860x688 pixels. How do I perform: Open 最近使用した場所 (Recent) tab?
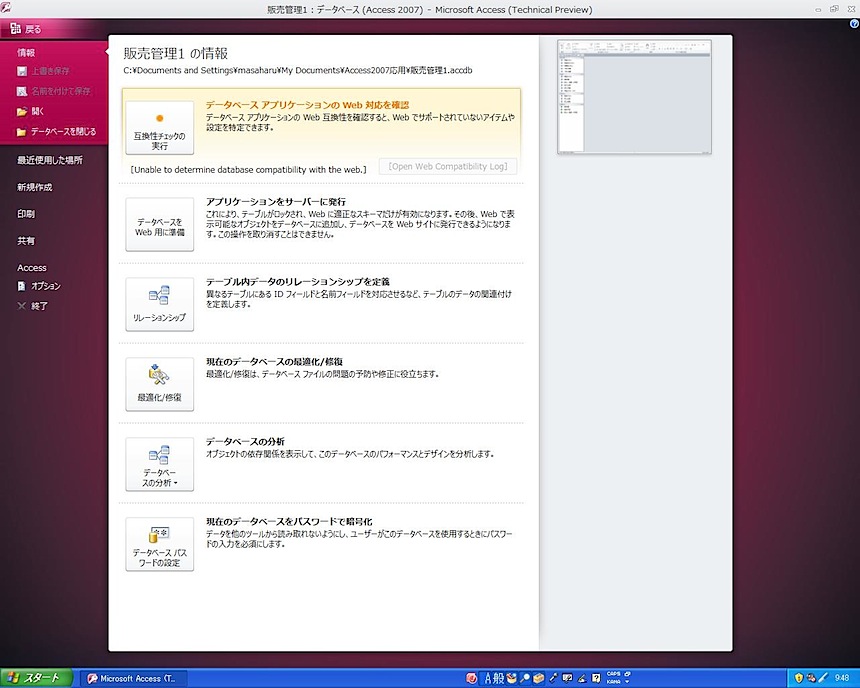point(49,160)
